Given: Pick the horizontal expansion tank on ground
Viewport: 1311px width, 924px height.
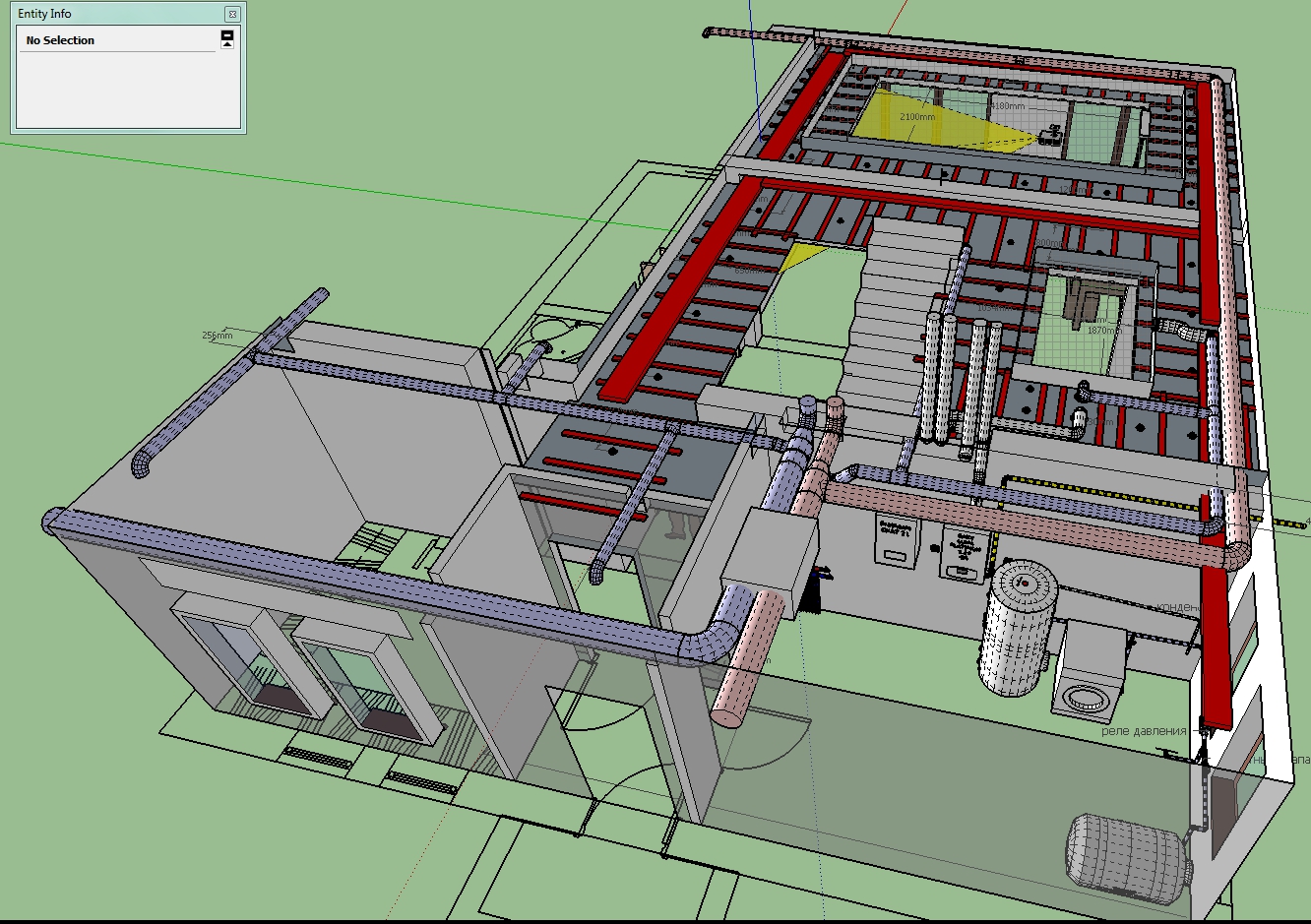Looking at the screenshot, I should [x=1130, y=858].
